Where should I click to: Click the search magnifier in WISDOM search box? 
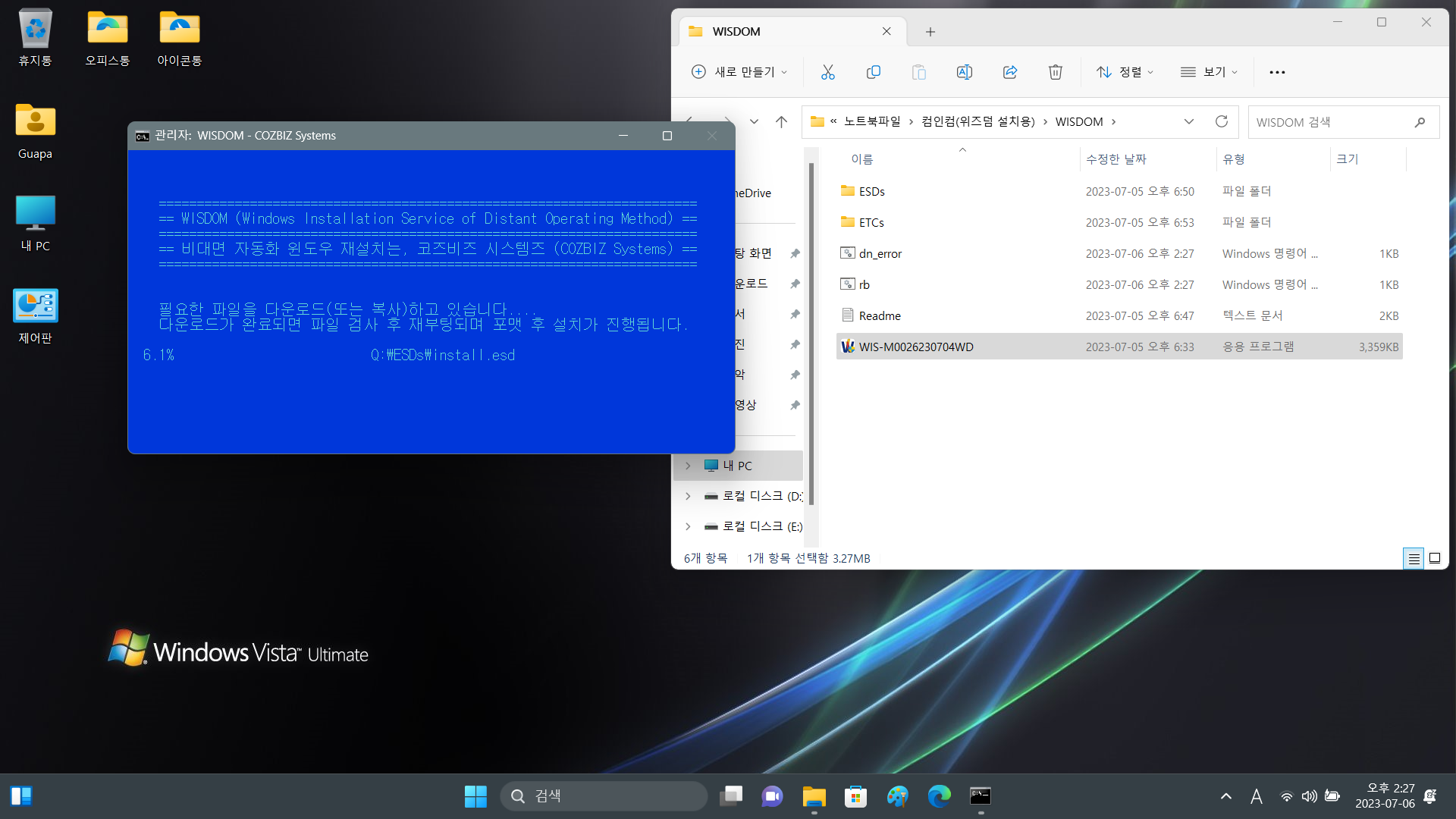(x=1420, y=122)
